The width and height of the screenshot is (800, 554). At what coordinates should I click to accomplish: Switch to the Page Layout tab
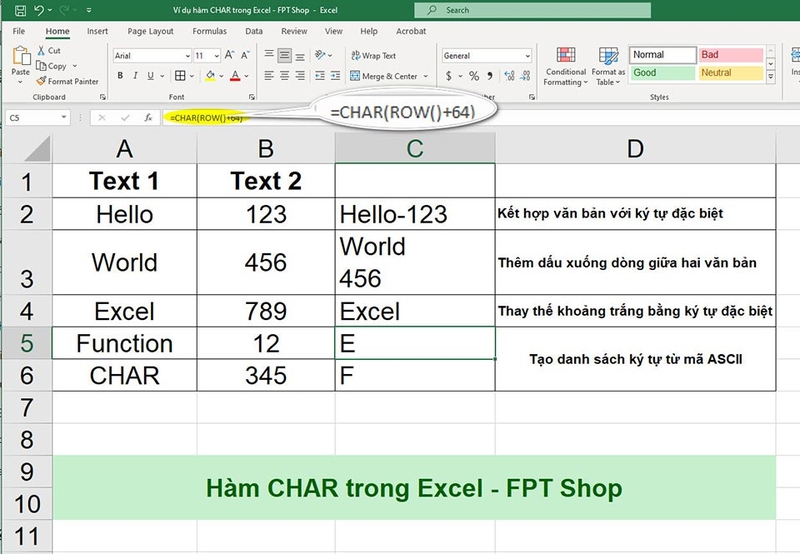(x=151, y=31)
